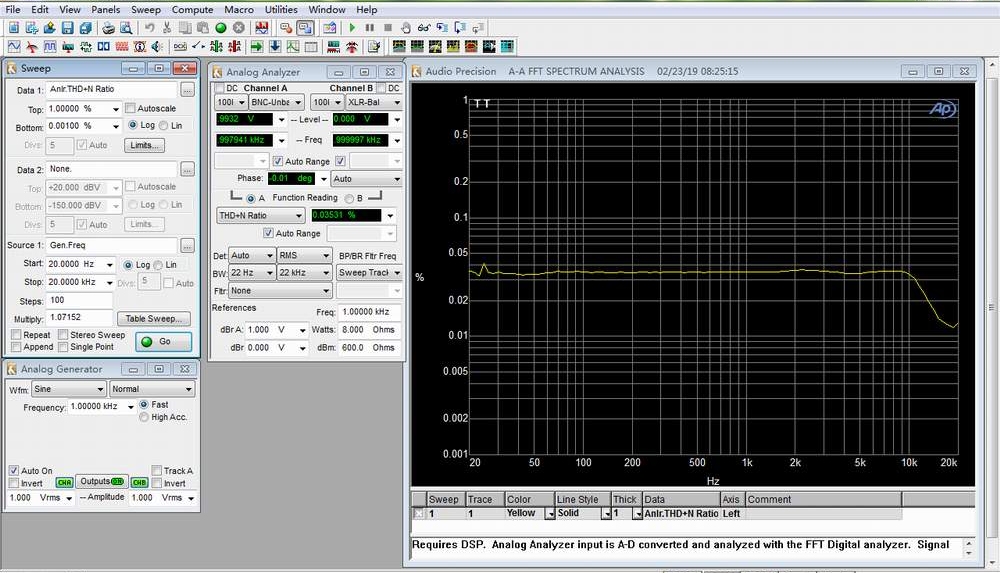
Task: Open the BW 22 kHz low-pass dropdown
Action: click(304, 272)
